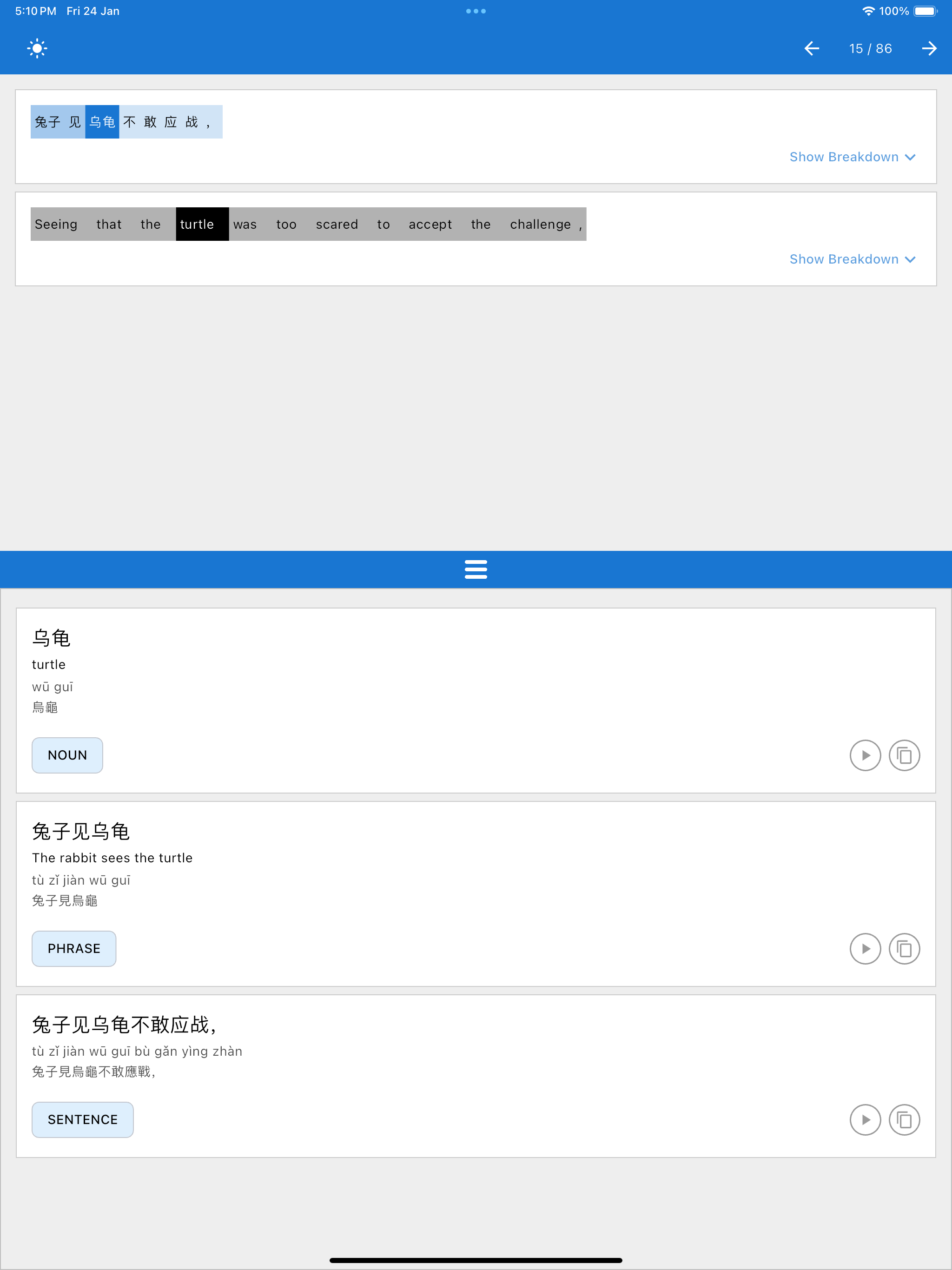Viewport: 952px width, 1270px height.
Task: Copy the full sentence card text
Action: [x=904, y=1119]
